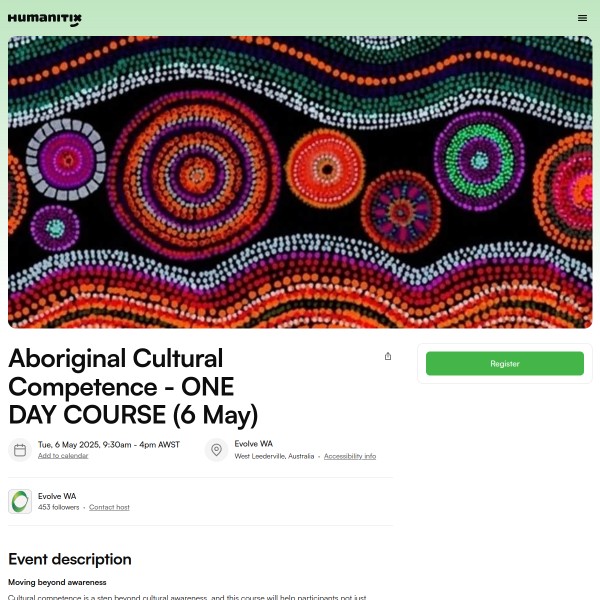Select the Evolve WA host name
Image resolution: width=600 pixels, height=600 pixels.
pyautogui.click(x=57, y=496)
